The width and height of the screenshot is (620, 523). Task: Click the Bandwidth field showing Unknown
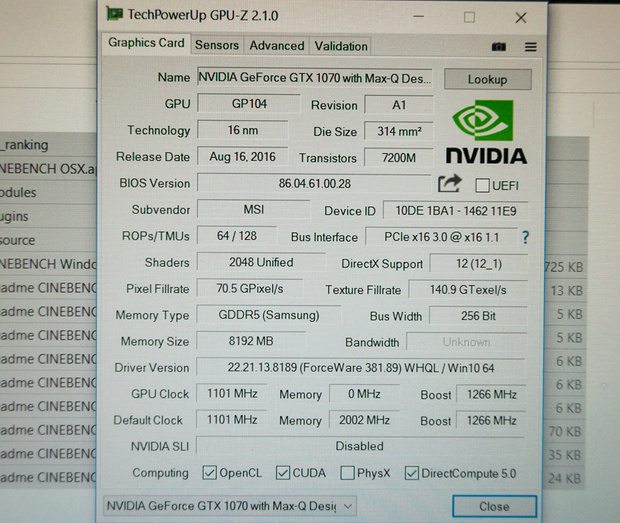[x=467, y=342]
